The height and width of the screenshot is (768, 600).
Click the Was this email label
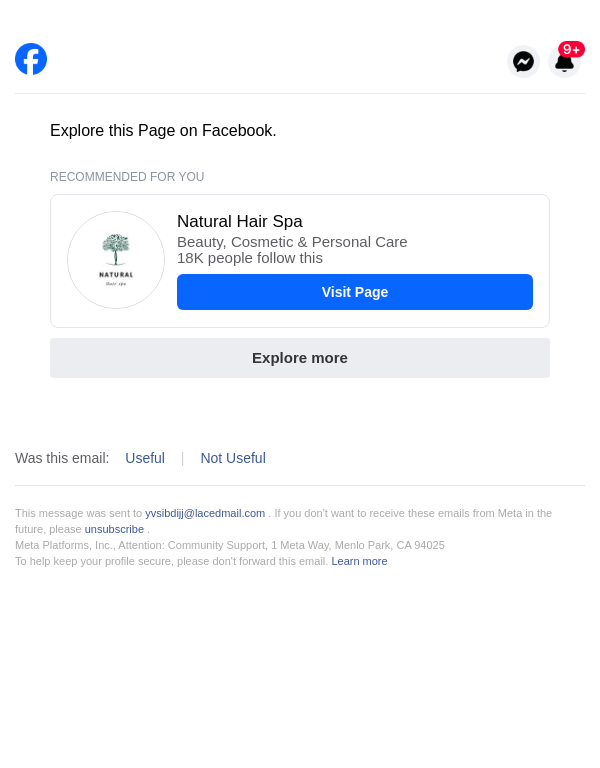pyautogui.click(x=62, y=458)
